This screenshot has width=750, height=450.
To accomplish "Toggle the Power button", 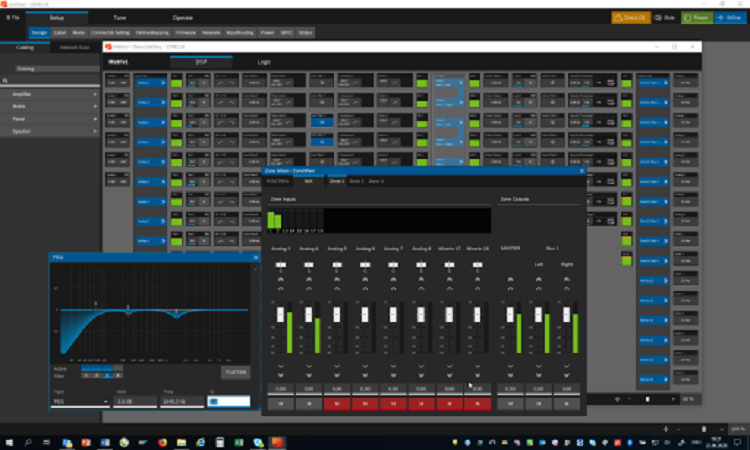I will pyautogui.click(x=696, y=18).
